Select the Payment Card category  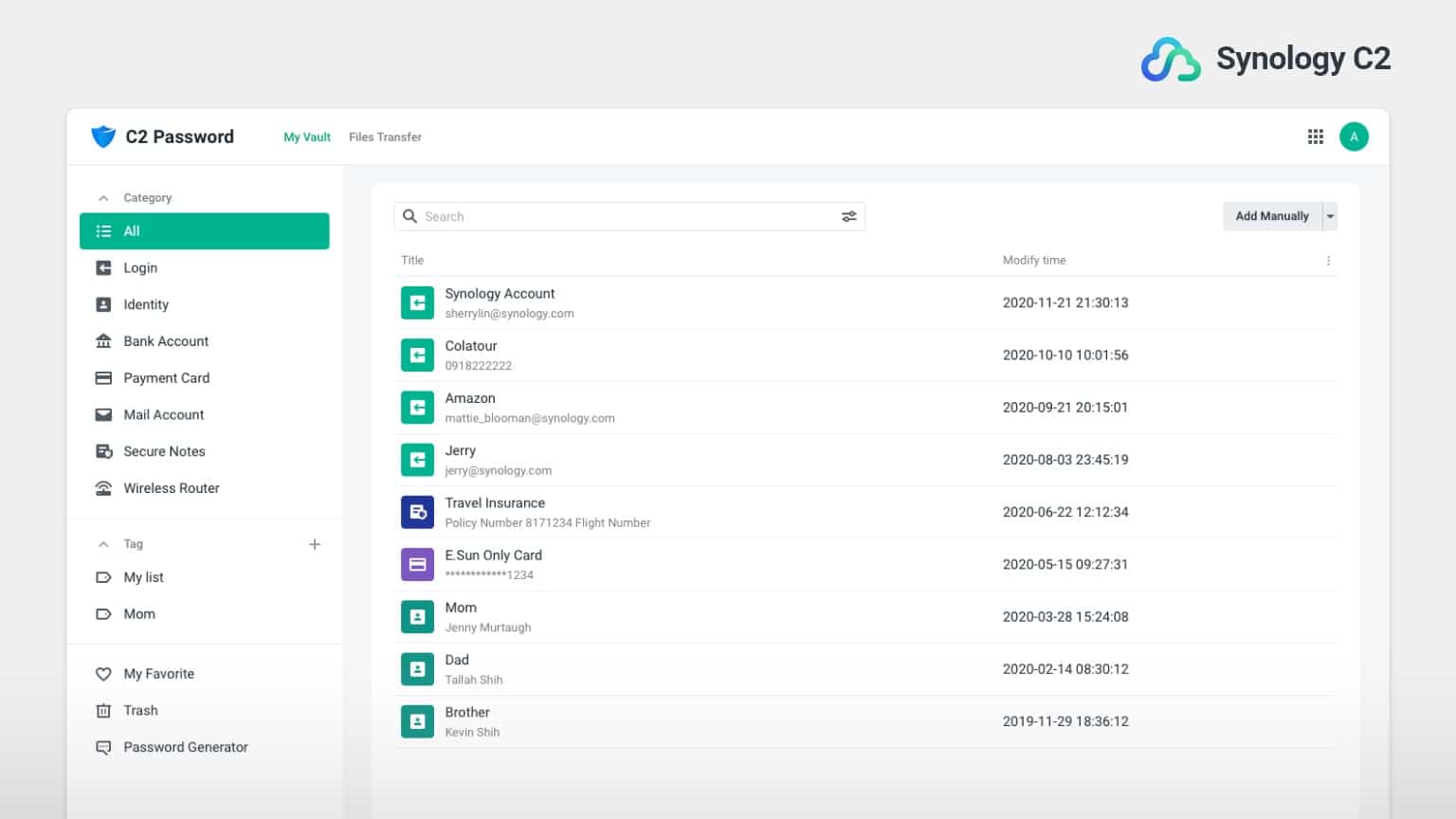166,378
